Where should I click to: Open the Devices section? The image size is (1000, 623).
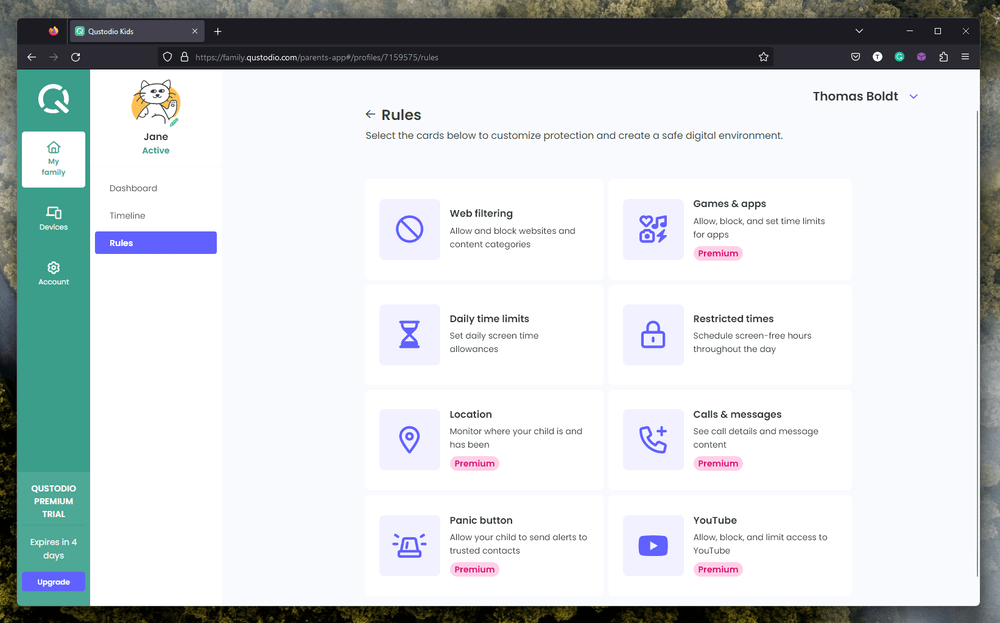(x=54, y=218)
